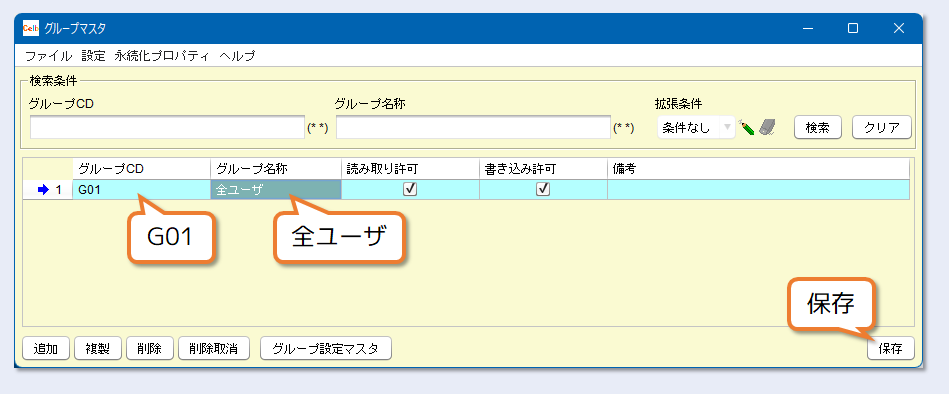Click the グループCD column header
Viewport: 949px width, 394px height.
(142, 169)
